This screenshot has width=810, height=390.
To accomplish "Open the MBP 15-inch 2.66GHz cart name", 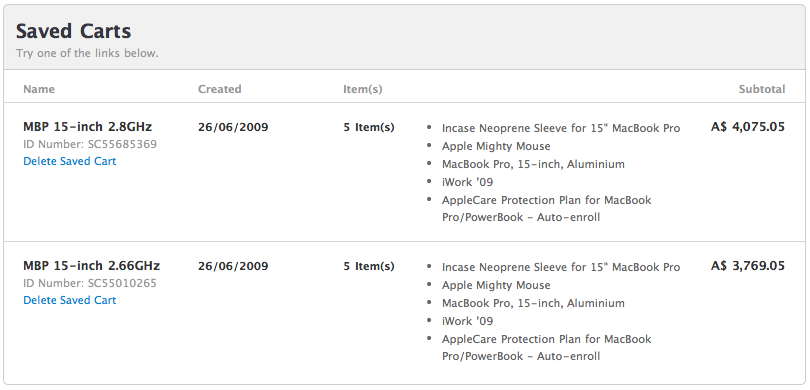I will click(91, 266).
